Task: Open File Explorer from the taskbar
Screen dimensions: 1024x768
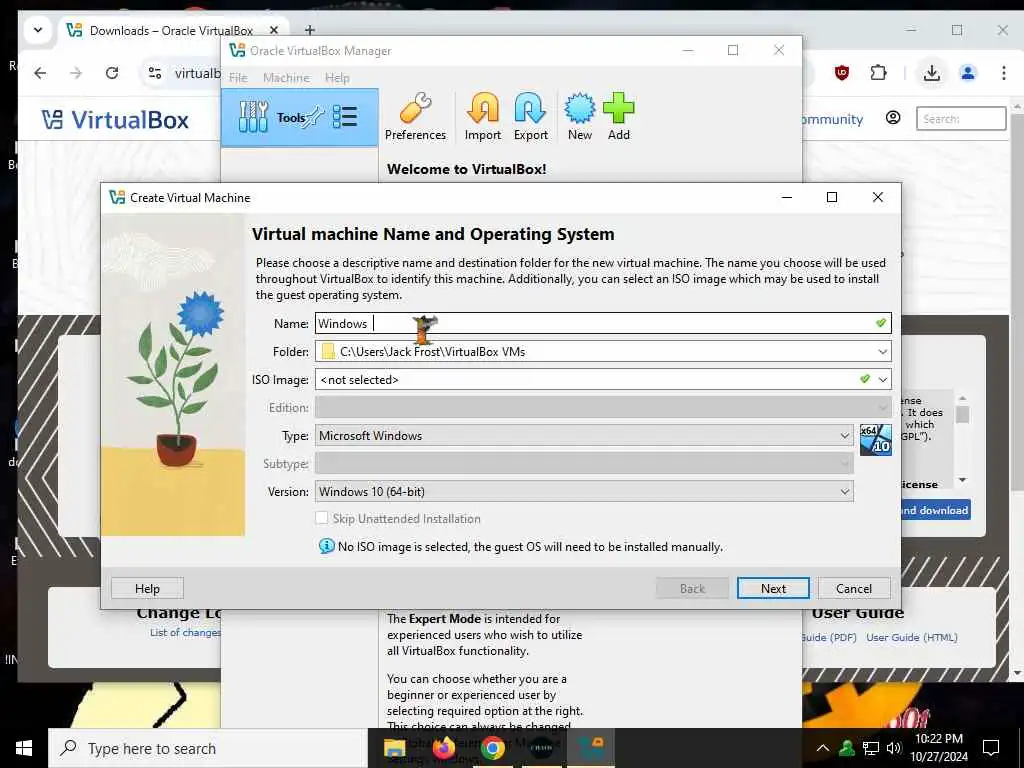Action: tap(394, 748)
